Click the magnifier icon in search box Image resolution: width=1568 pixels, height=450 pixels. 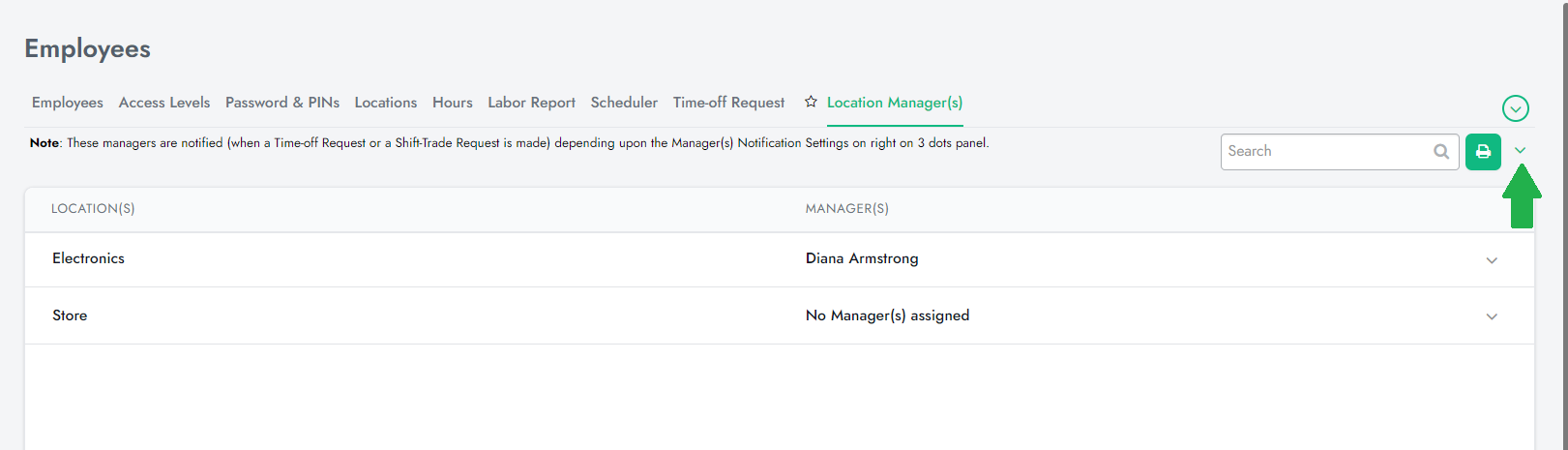click(x=1441, y=152)
